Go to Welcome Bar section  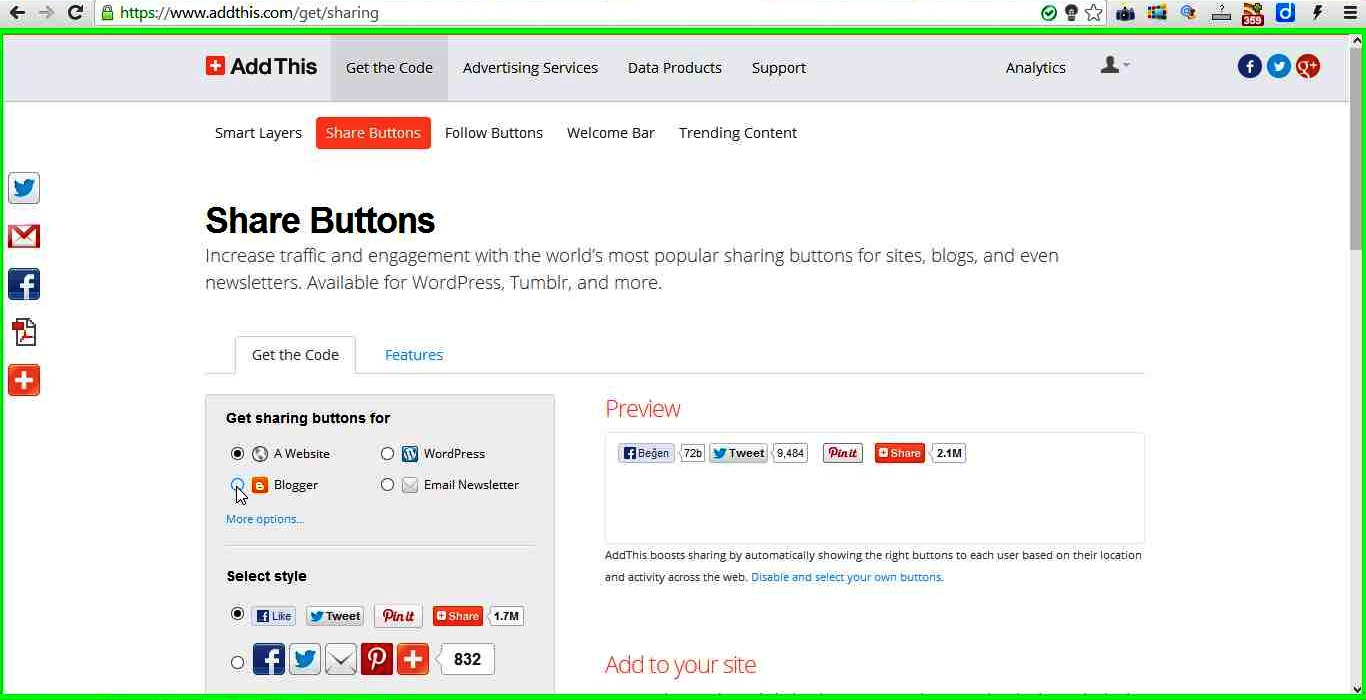[611, 133]
